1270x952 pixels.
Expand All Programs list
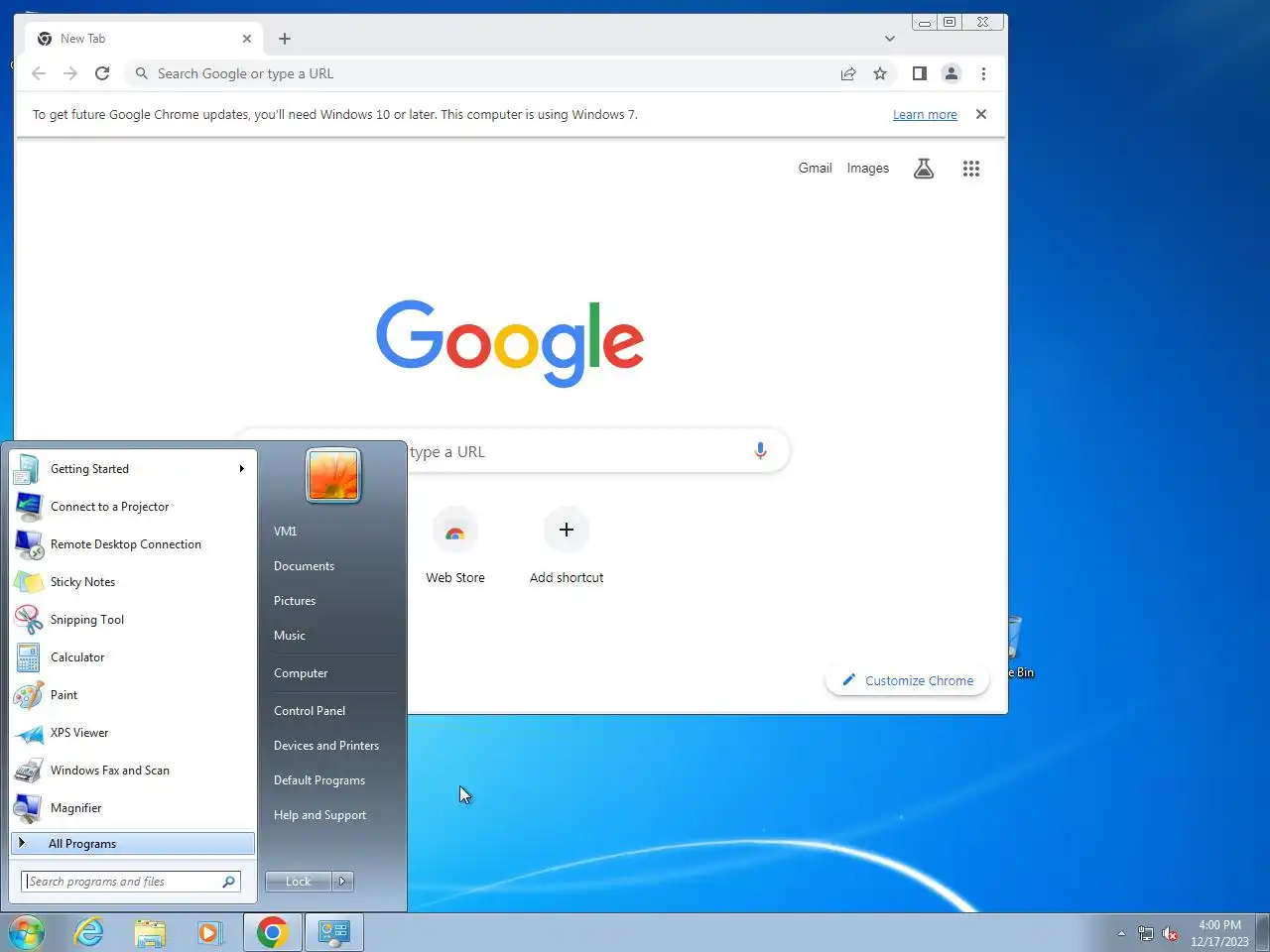click(133, 844)
